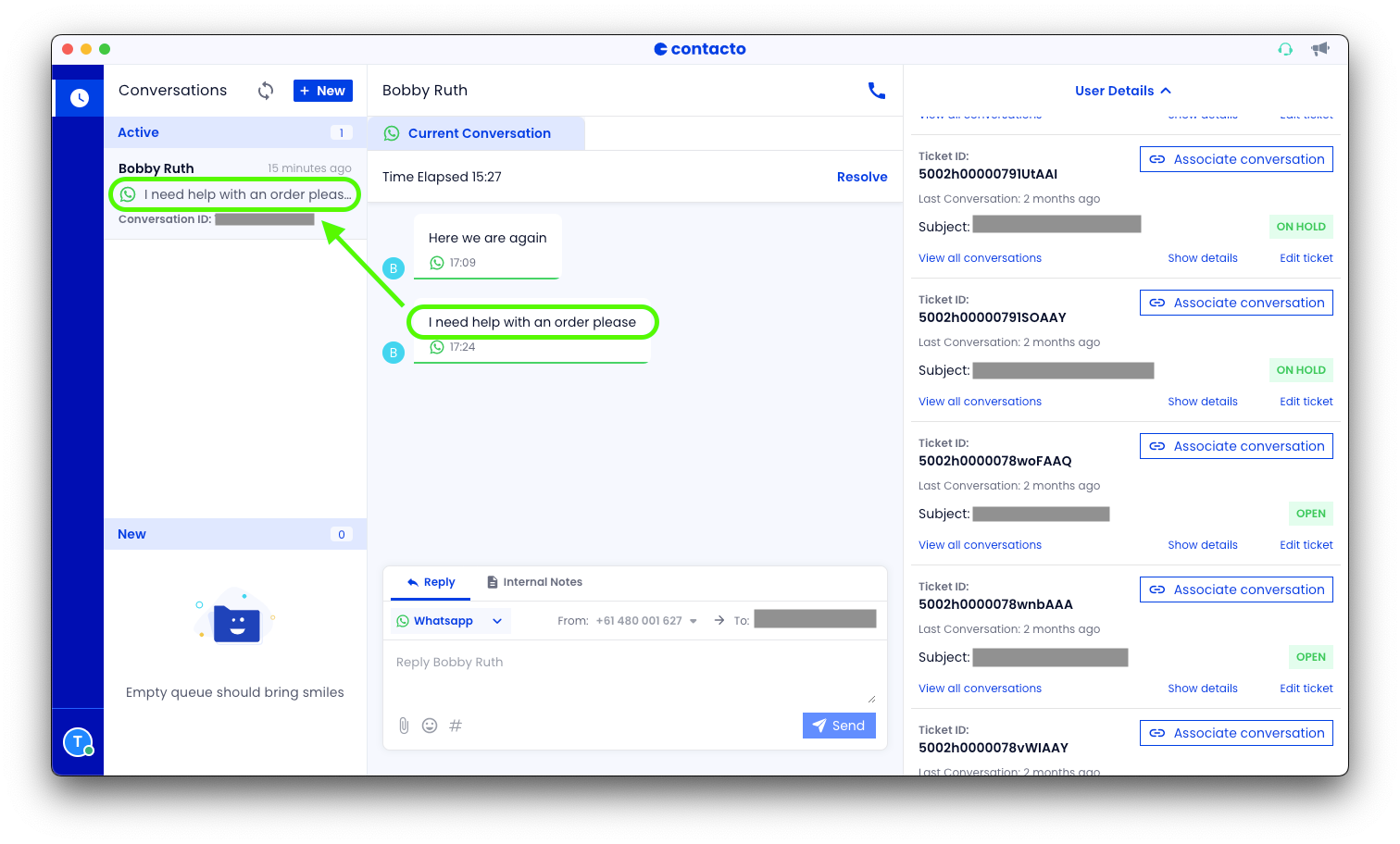Screen dimensions: 1400x844
Task: Start a phone call with Bobby Ruth
Action: pos(876,90)
